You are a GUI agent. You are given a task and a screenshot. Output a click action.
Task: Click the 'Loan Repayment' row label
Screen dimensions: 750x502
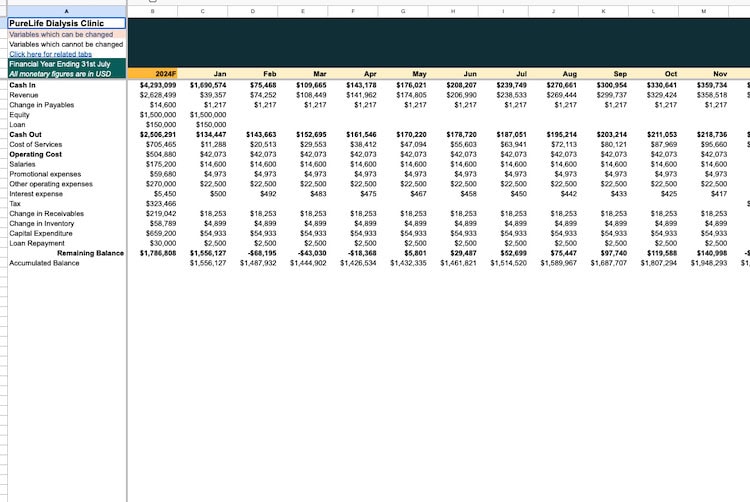[37, 243]
